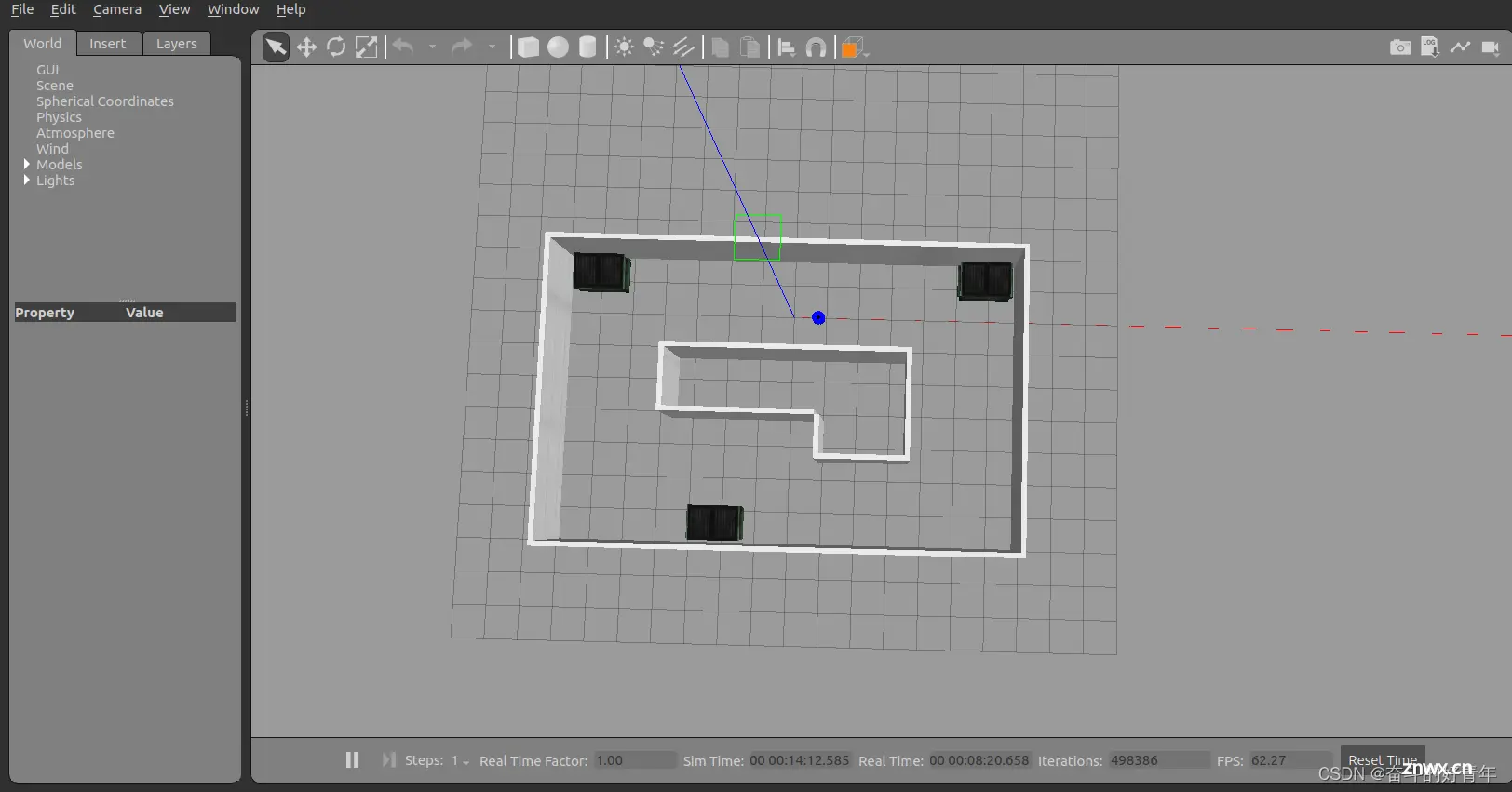The image size is (1512, 792).
Task: Add a directional light
Action: click(x=683, y=47)
